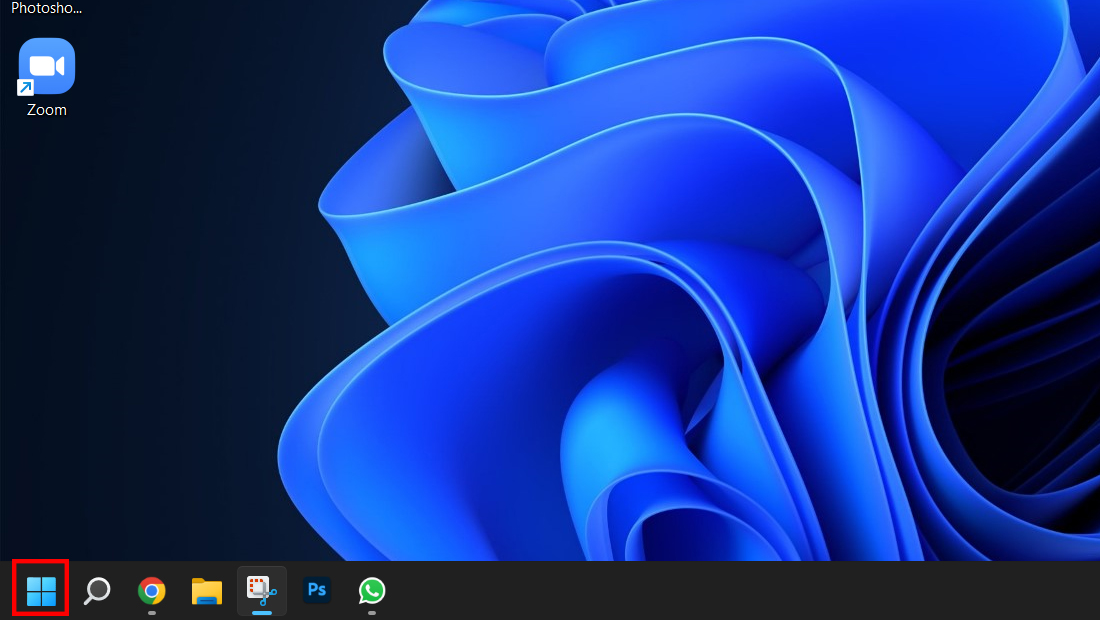Select the "Zoom" label under the shortcut
Viewport: 1100px width, 620px height.
(46, 110)
